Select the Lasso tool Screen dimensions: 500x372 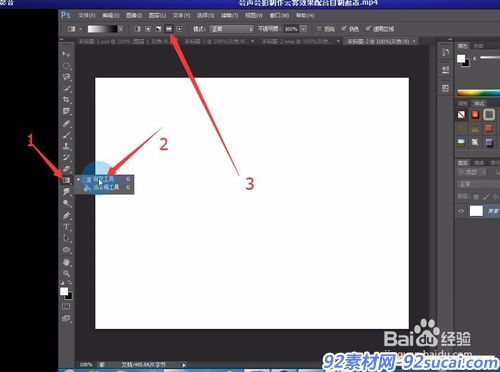pyautogui.click(x=66, y=77)
